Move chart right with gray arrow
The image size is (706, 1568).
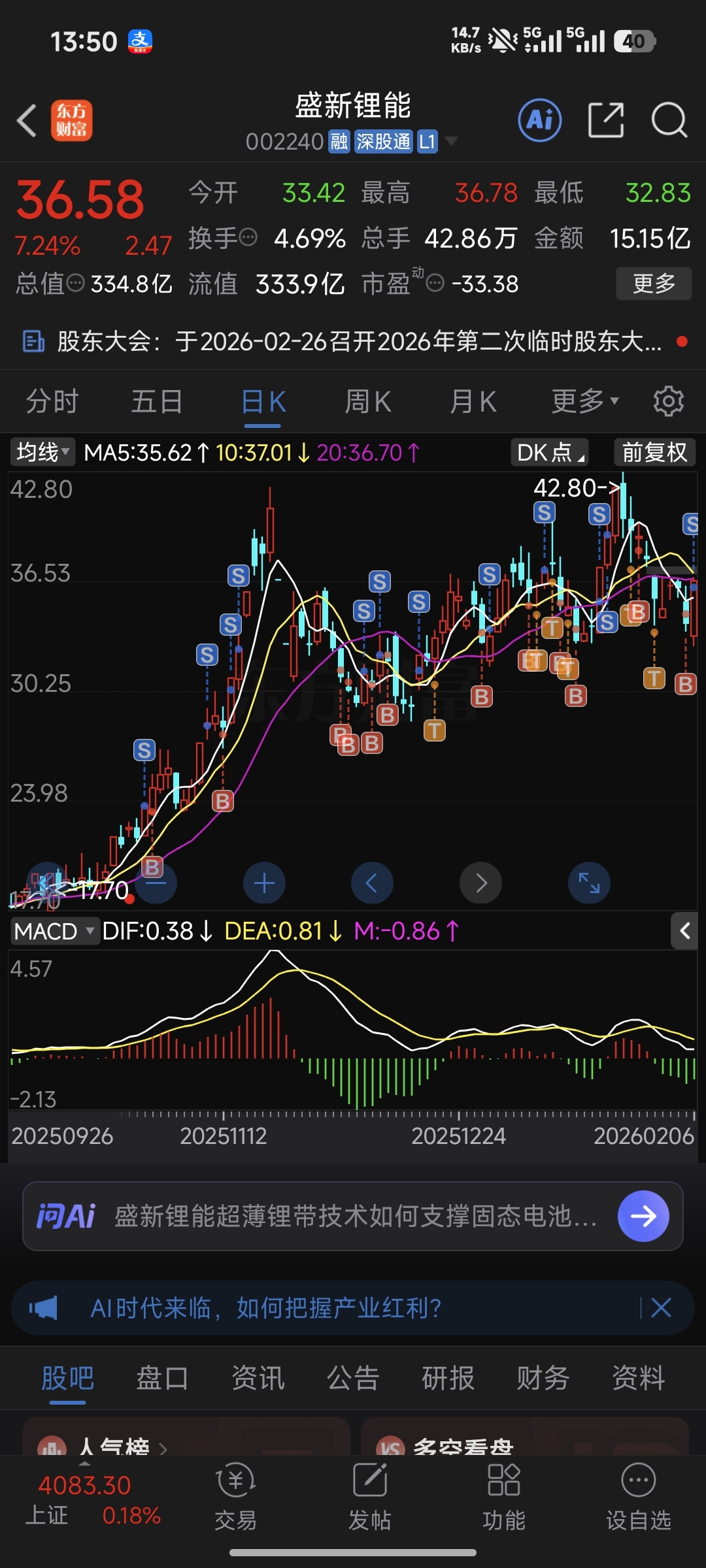coord(480,883)
